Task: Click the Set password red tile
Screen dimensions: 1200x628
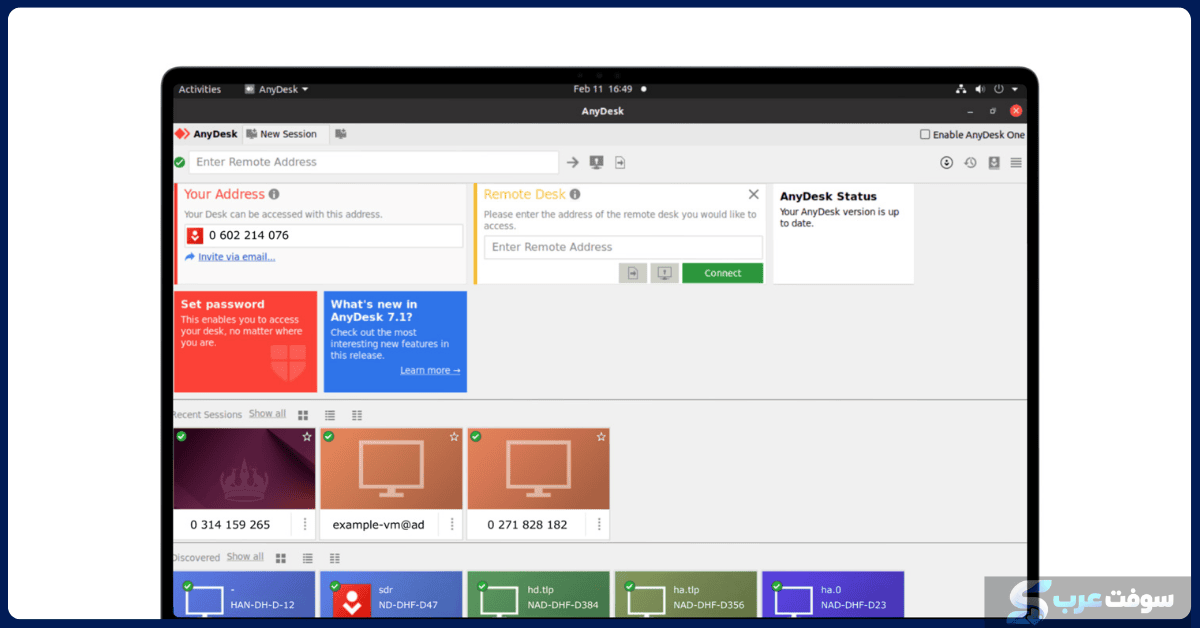Action: [246, 342]
